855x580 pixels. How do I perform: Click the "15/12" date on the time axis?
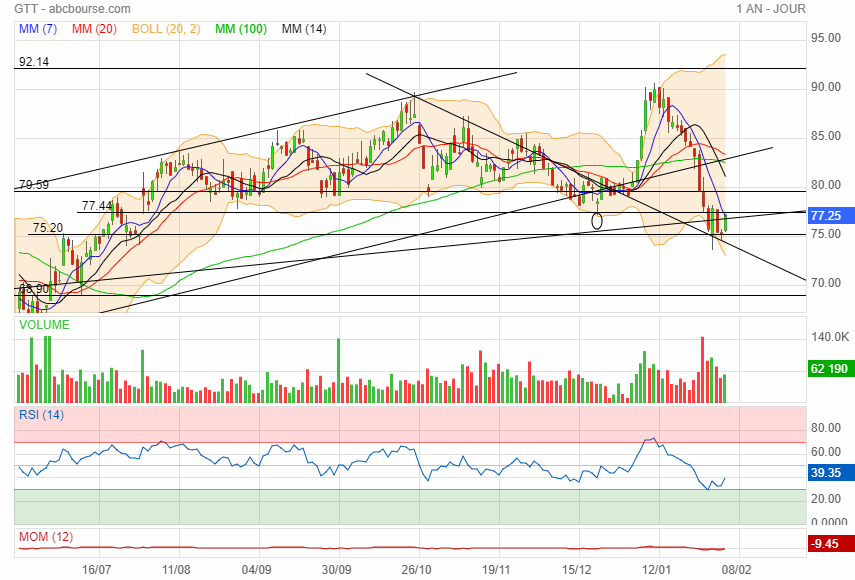pyautogui.click(x=576, y=570)
